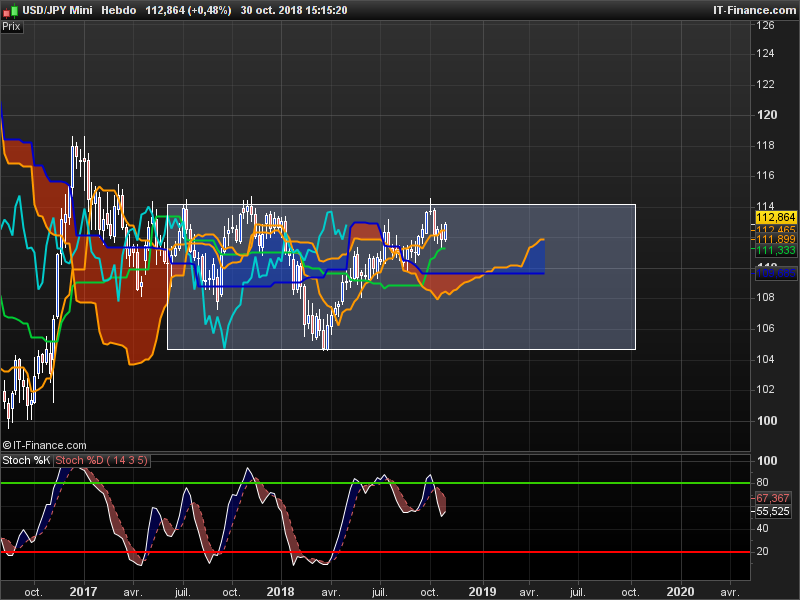The height and width of the screenshot is (600, 800).
Task: Click the © IT-Finance.com copyright text
Action: pos(44,445)
